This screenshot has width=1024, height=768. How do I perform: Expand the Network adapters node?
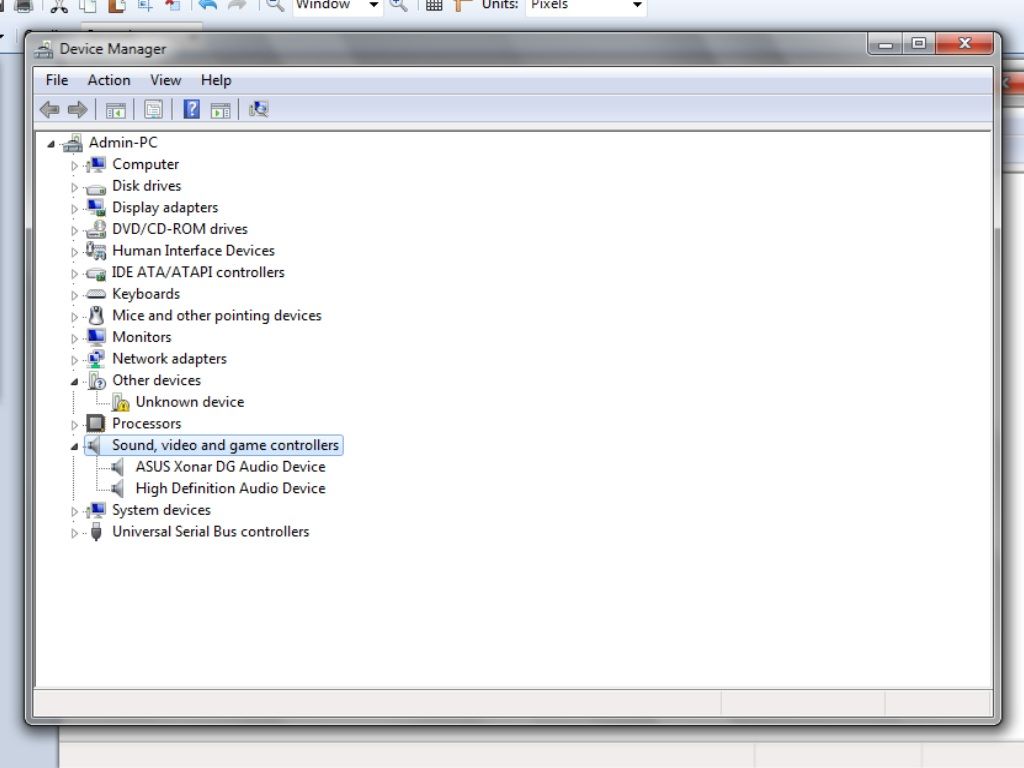[x=74, y=359]
